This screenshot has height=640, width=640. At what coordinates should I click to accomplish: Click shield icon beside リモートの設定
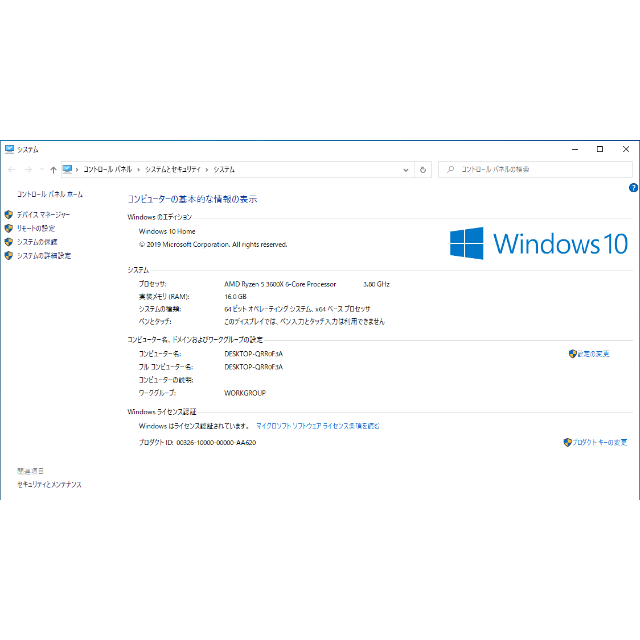coord(9,228)
